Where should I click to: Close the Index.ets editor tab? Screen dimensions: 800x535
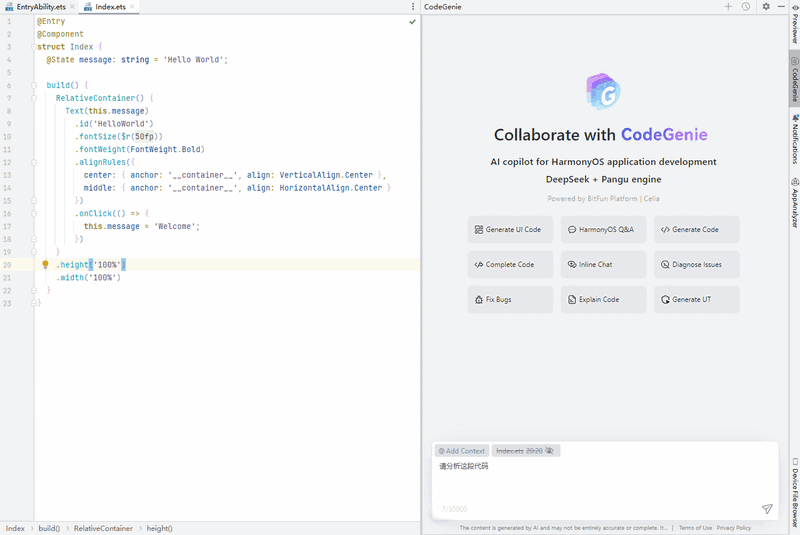133,7
